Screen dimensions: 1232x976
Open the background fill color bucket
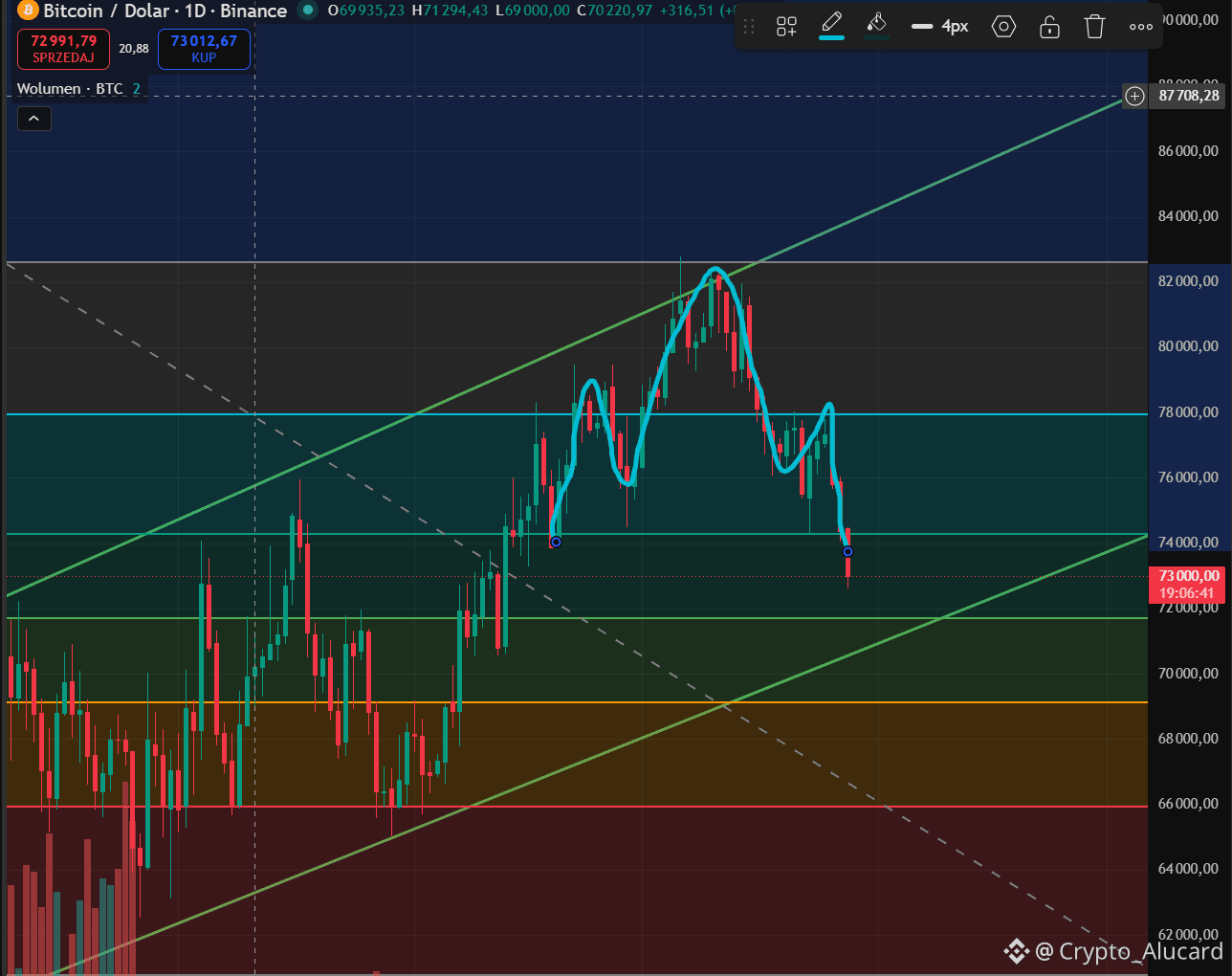point(877,26)
